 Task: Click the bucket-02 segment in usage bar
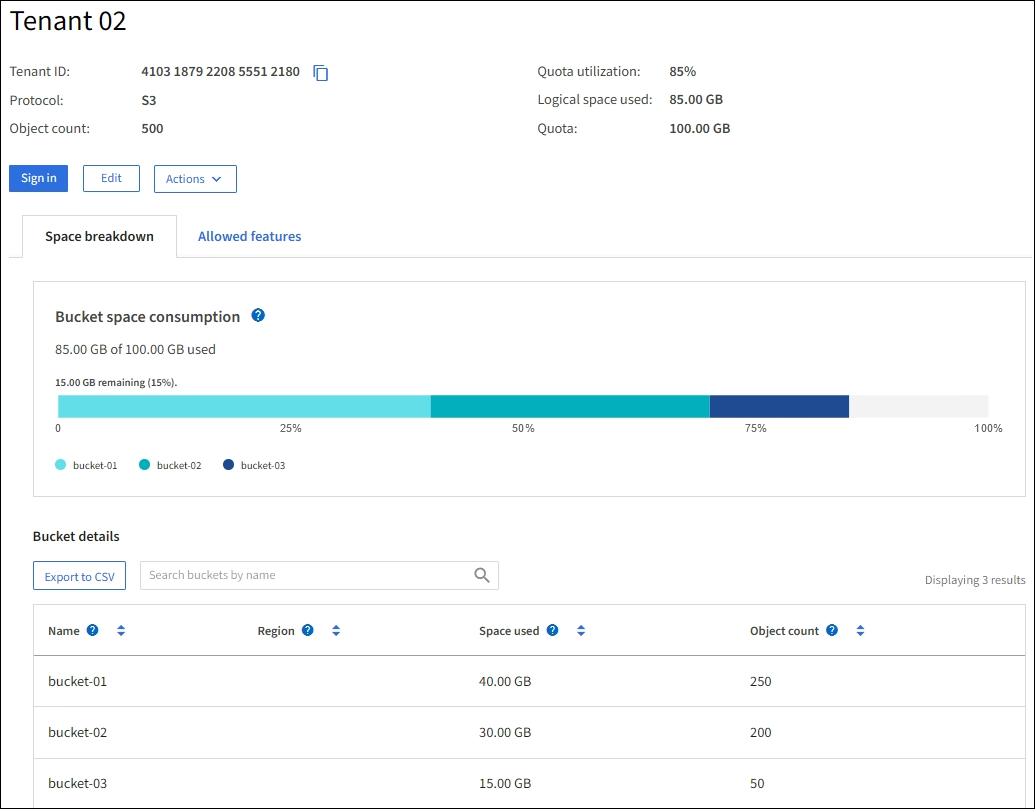569,406
